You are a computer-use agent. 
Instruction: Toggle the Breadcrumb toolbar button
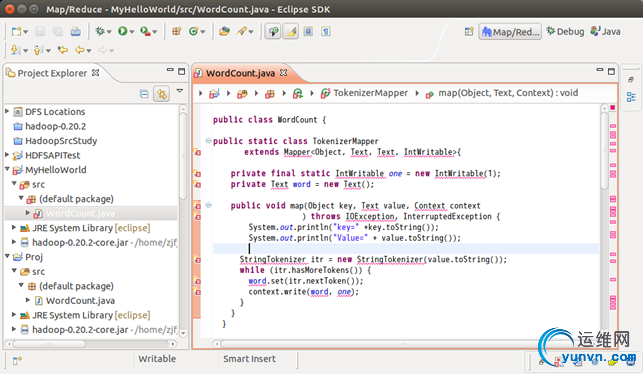tap(273, 32)
